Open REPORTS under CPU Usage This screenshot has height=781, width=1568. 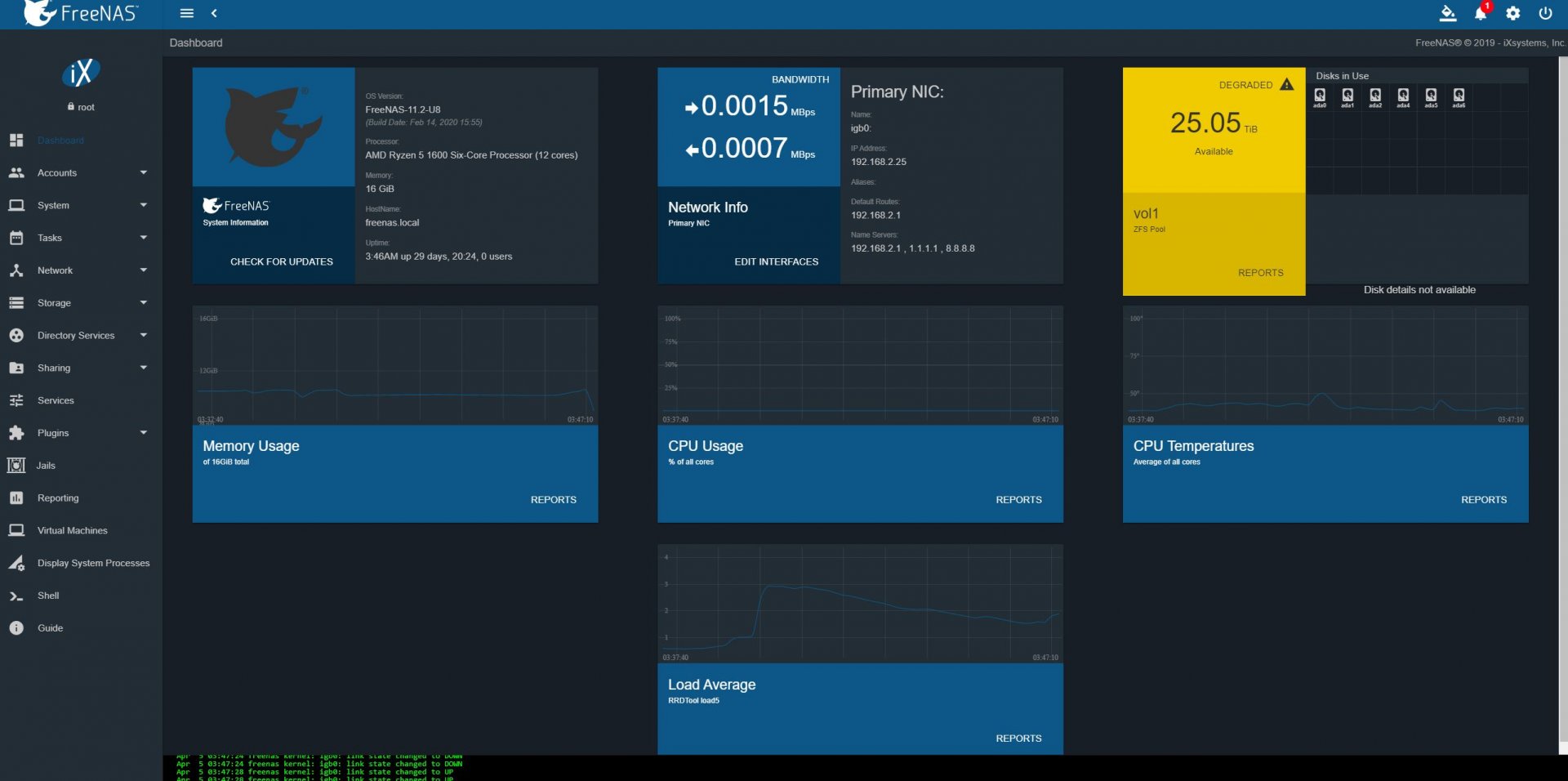[1018, 500]
